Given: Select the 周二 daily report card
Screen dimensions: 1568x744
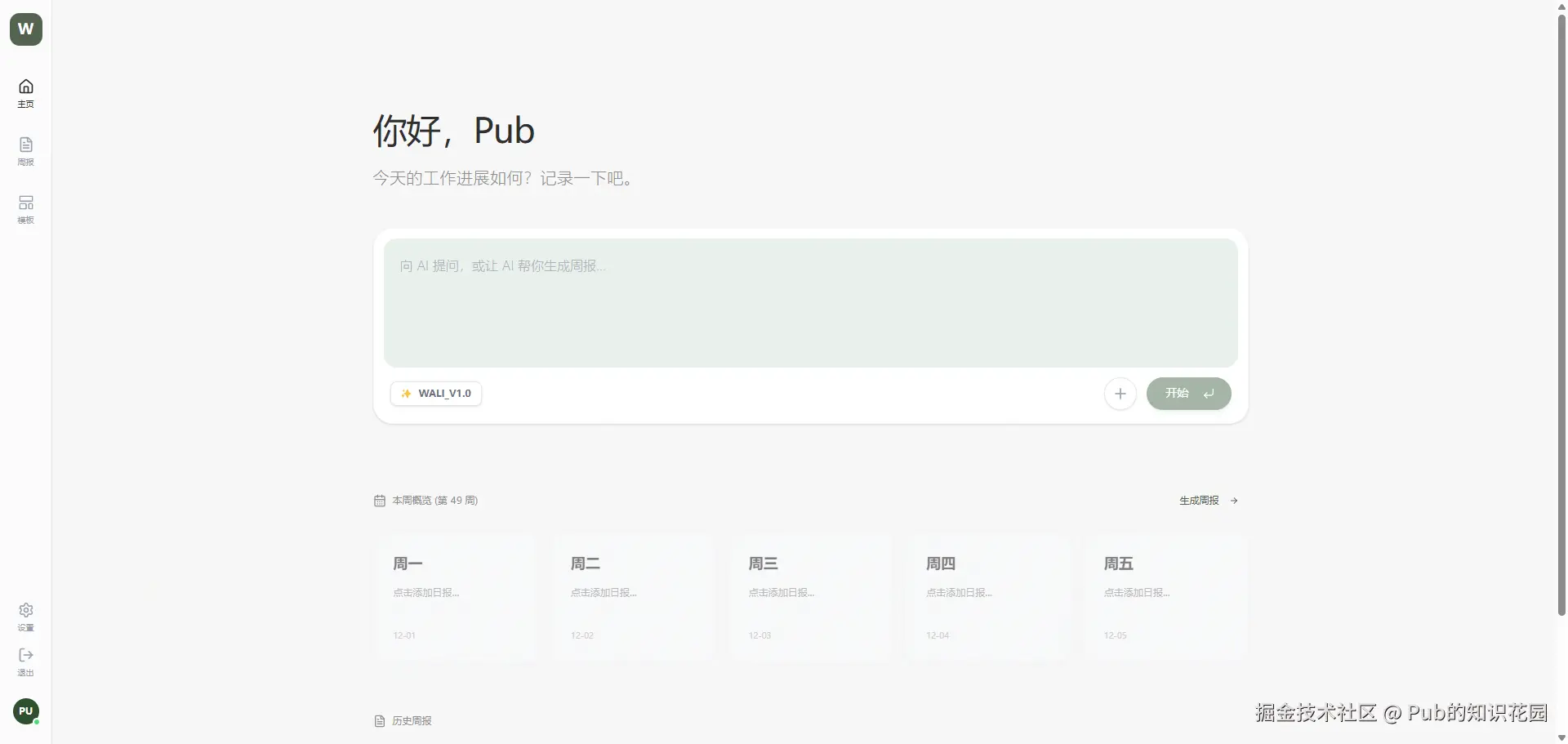Looking at the screenshot, I should [x=632, y=597].
